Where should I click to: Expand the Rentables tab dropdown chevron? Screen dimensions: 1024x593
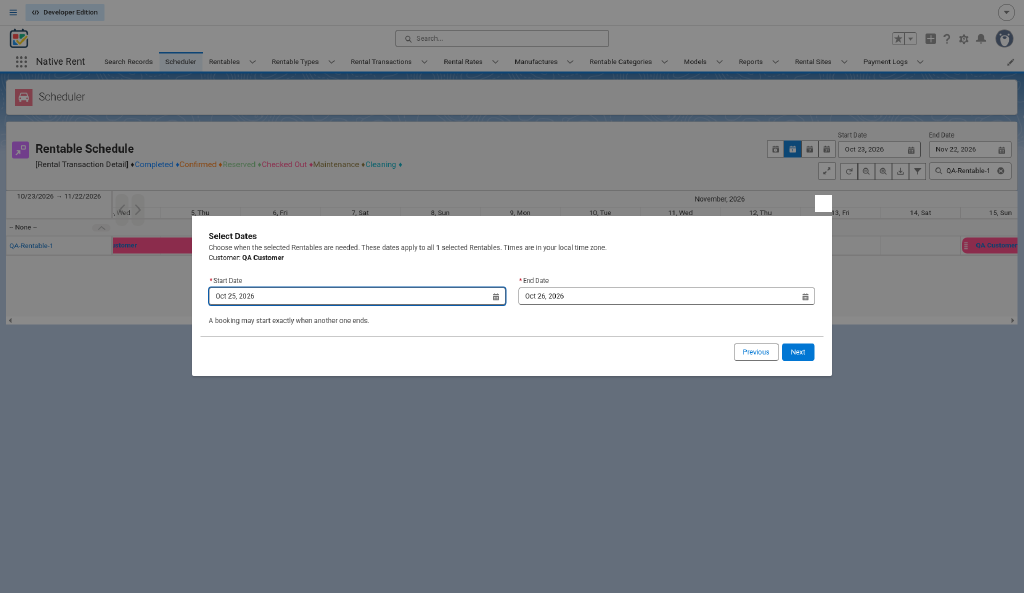[253, 62]
